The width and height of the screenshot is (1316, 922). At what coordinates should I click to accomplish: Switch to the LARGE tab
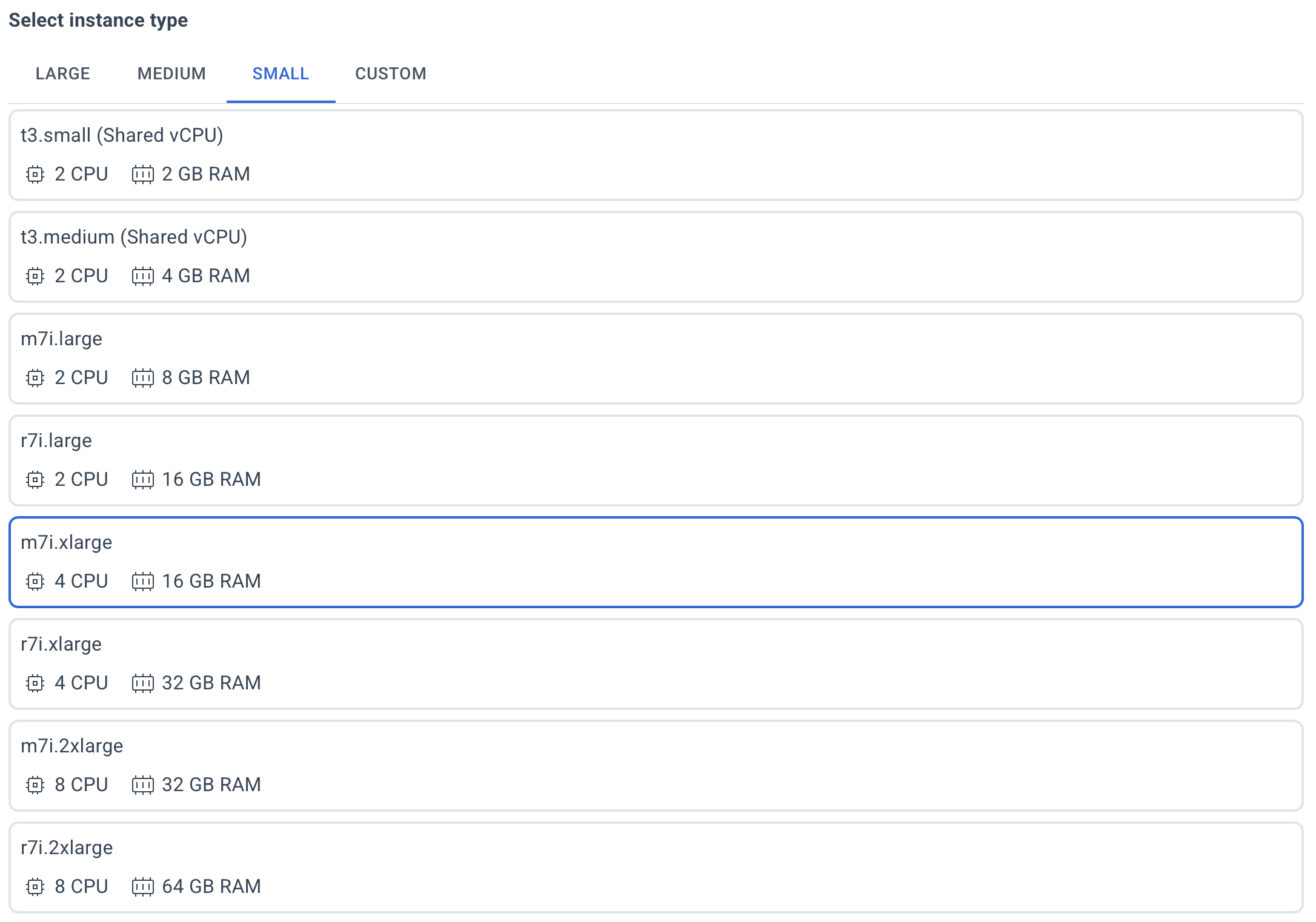point(63,74)
